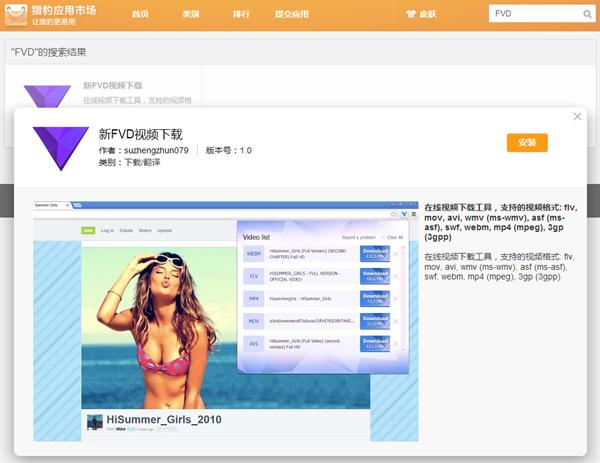
Task: Open the 皮肤 skins section
Action: [427, 14]
